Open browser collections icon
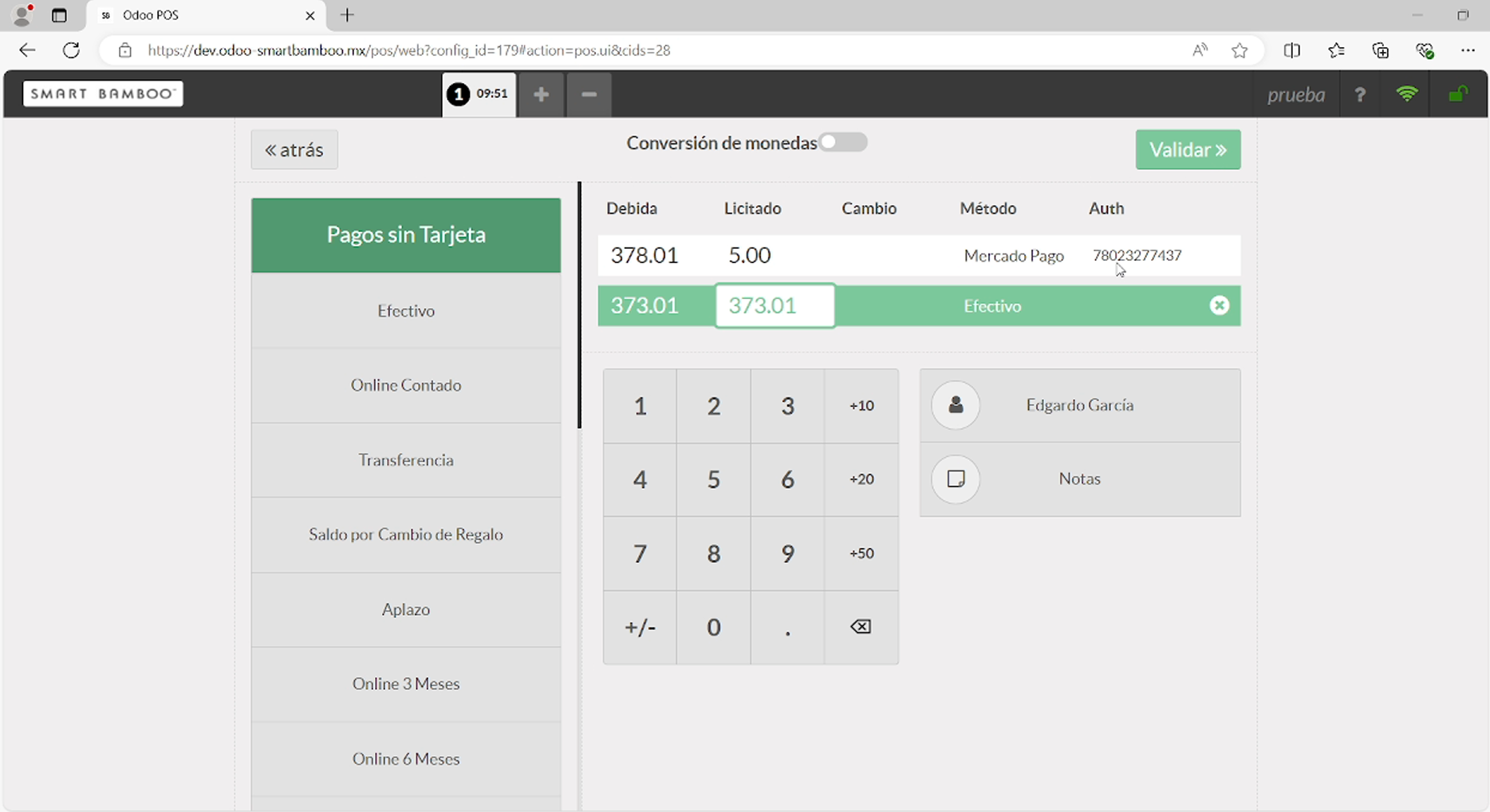The width and height of the screenshot is (1490, 812). pos(1381,50)
